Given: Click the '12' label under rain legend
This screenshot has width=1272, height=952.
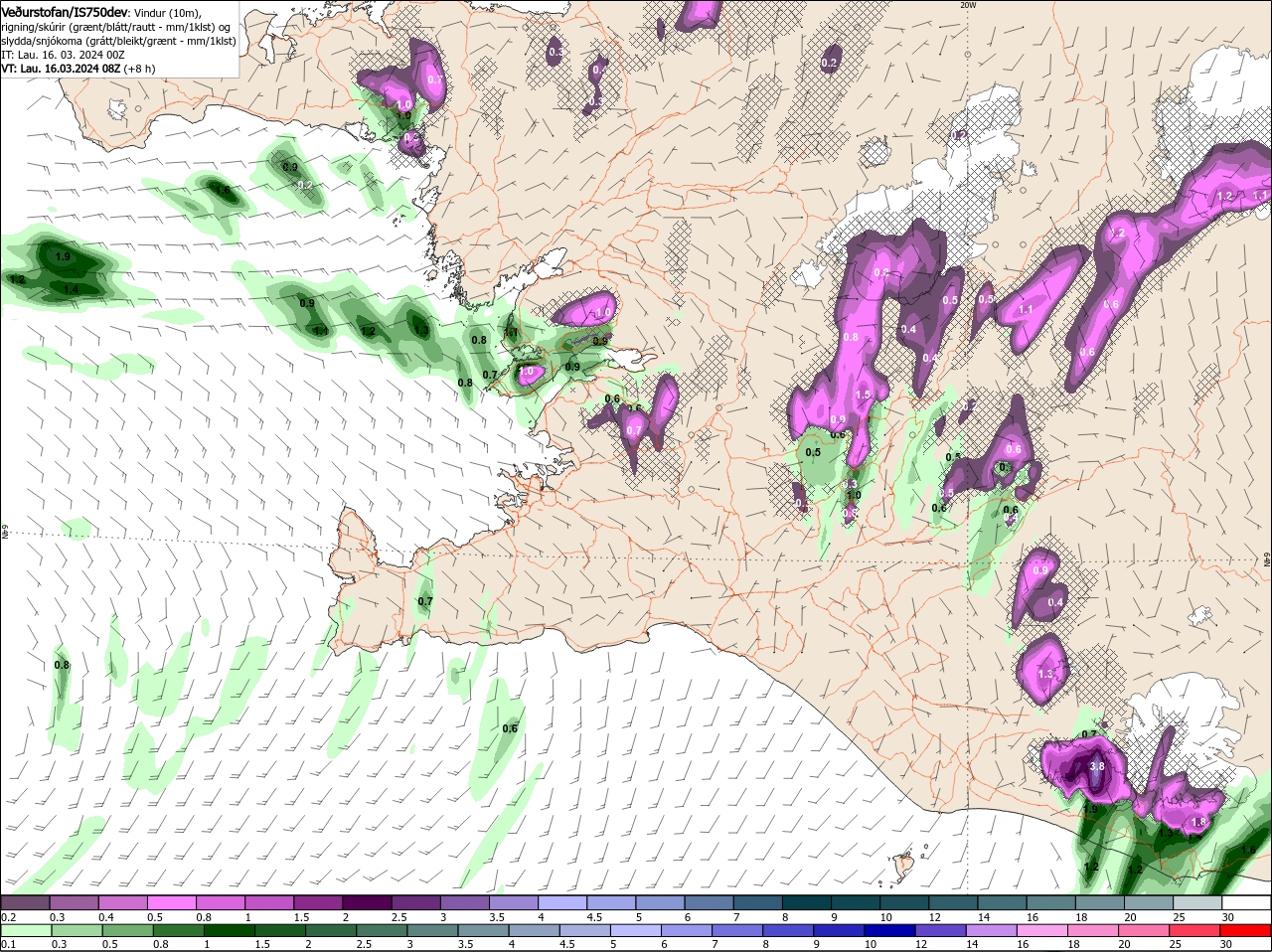Looking at the screenshot, I should [x=919, y=944].
